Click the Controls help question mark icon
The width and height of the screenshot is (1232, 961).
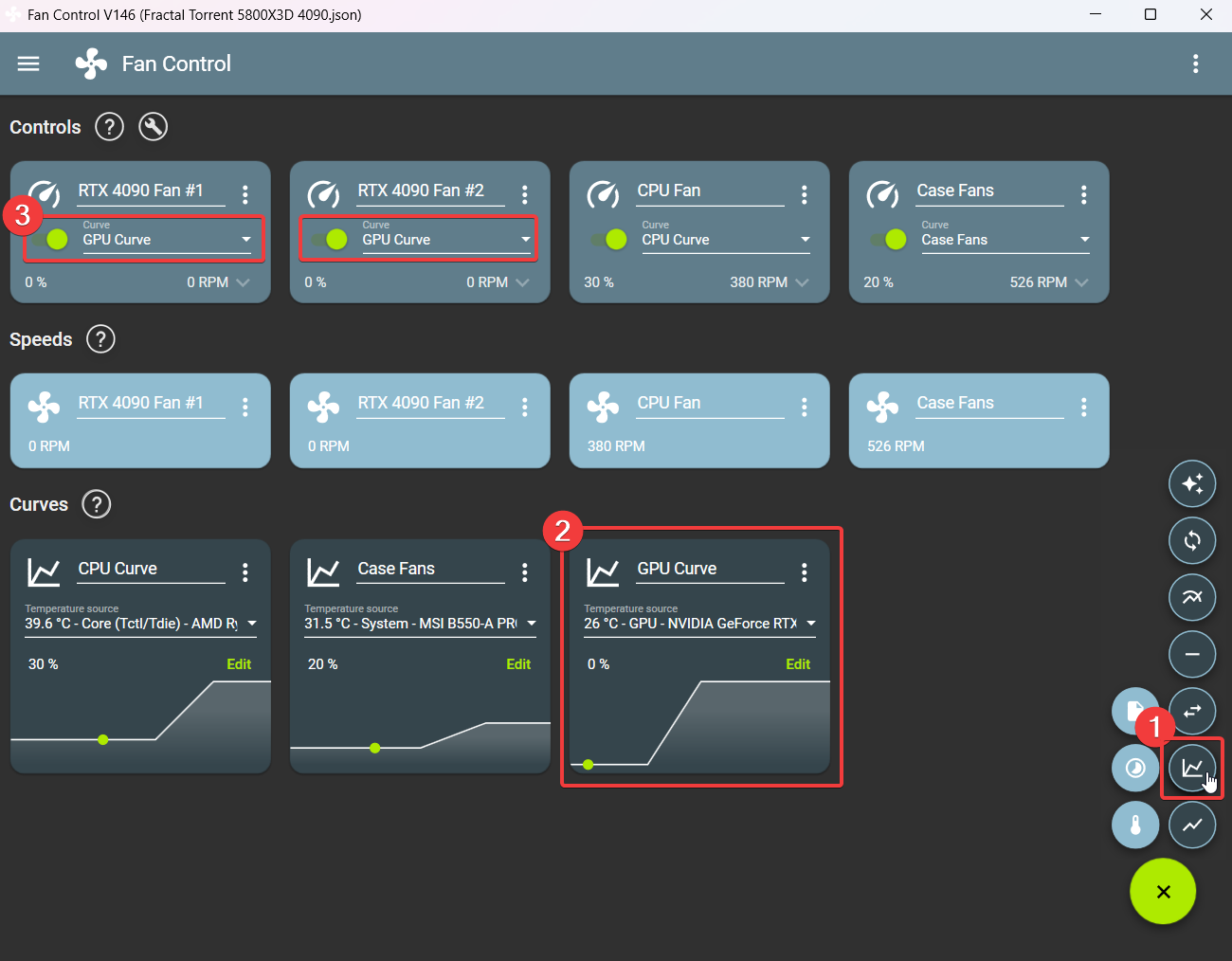point(110,127)
